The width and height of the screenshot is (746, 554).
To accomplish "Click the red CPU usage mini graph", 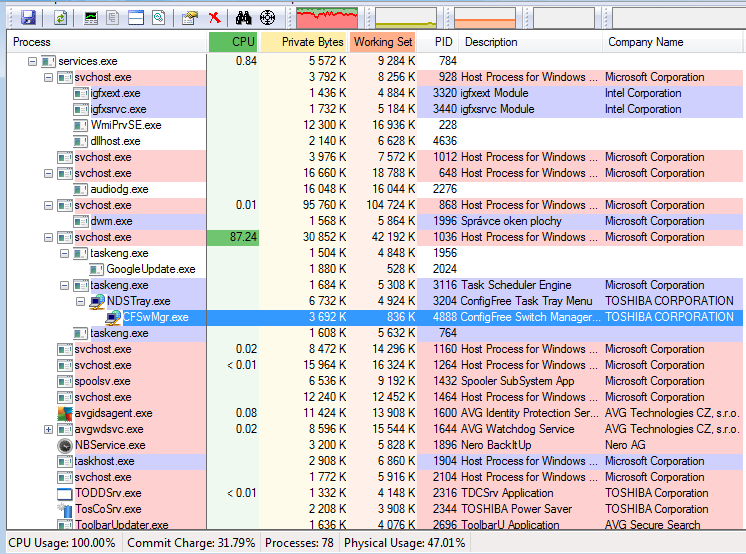I will (328, 17).
